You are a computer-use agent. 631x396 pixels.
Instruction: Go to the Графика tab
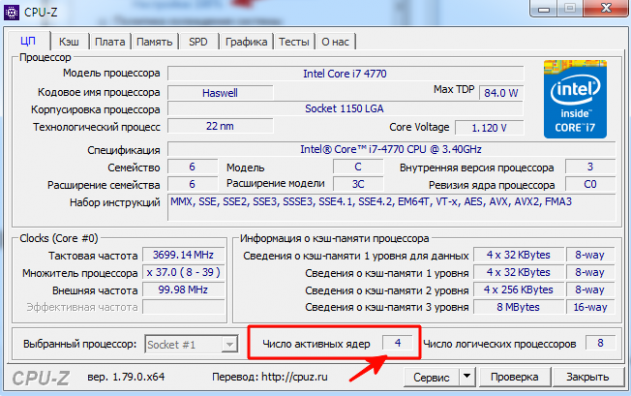246,42
